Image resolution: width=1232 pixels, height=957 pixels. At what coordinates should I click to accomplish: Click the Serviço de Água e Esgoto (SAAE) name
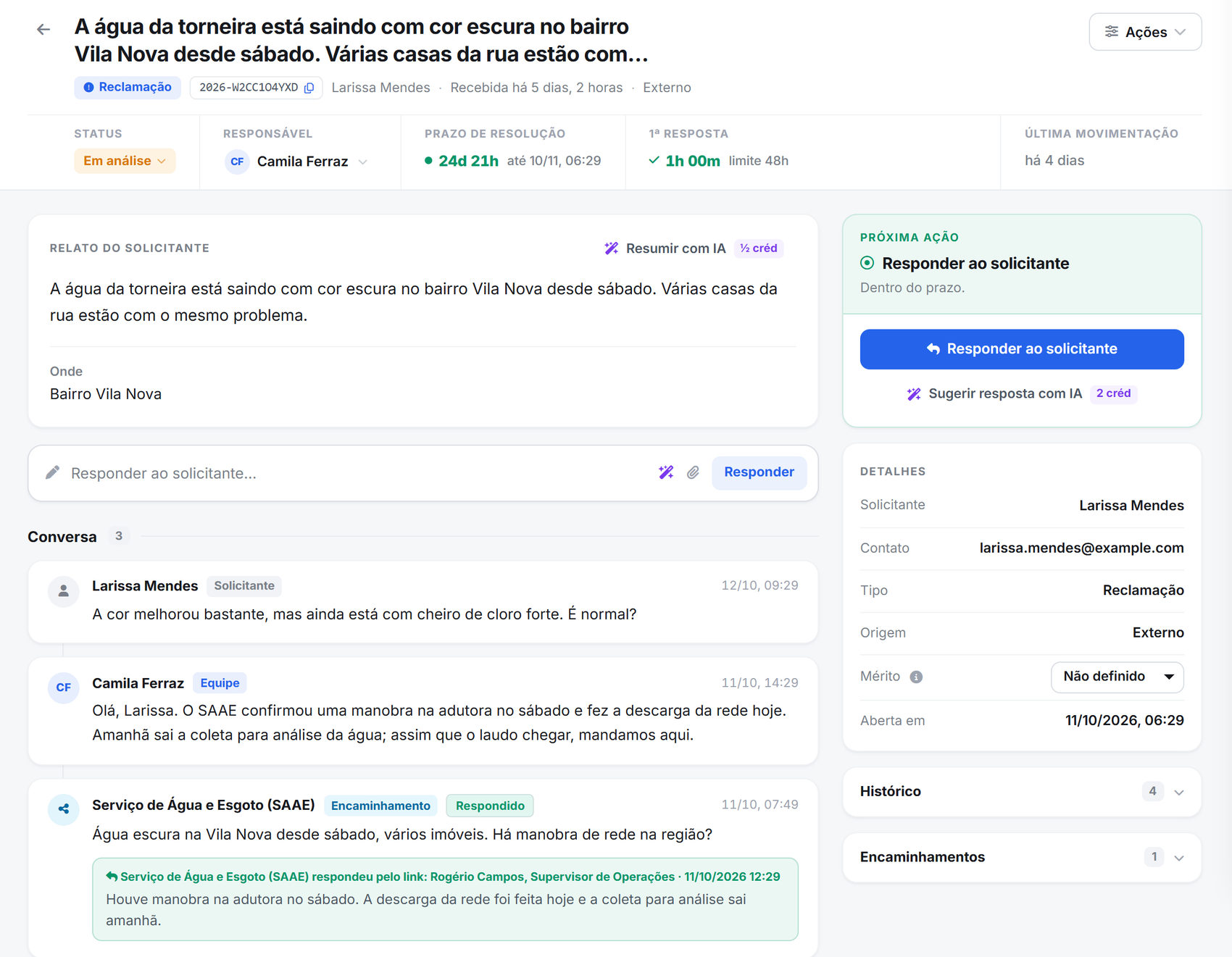click(204, 805)
